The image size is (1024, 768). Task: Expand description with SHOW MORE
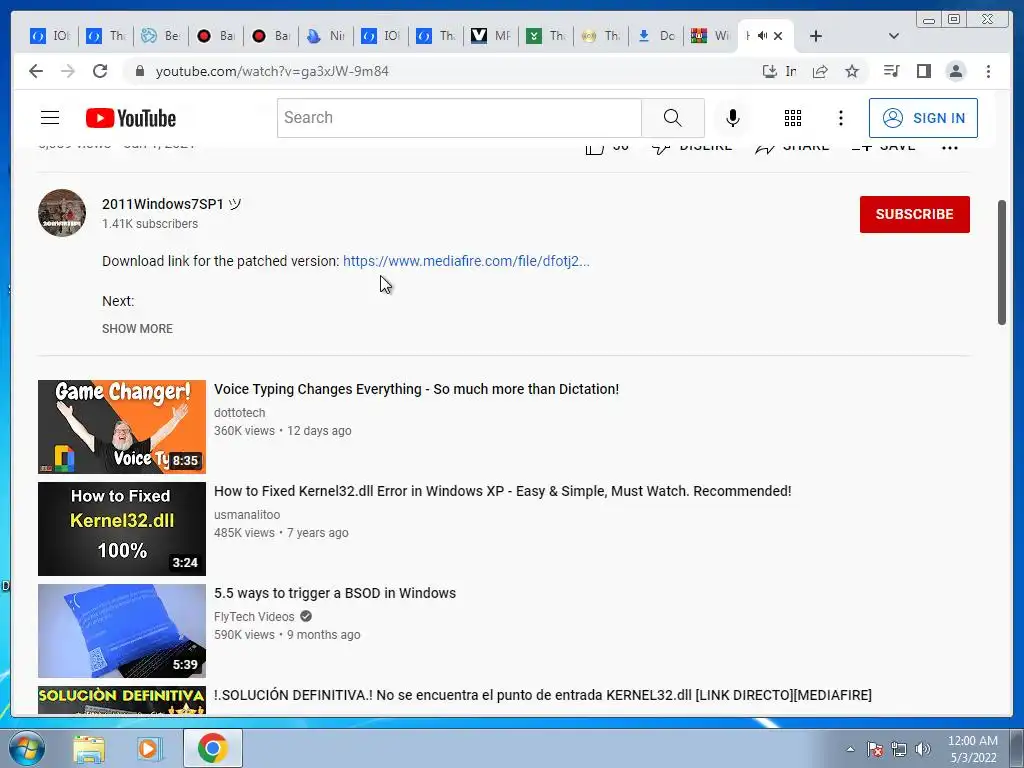(x=137, y=328)
